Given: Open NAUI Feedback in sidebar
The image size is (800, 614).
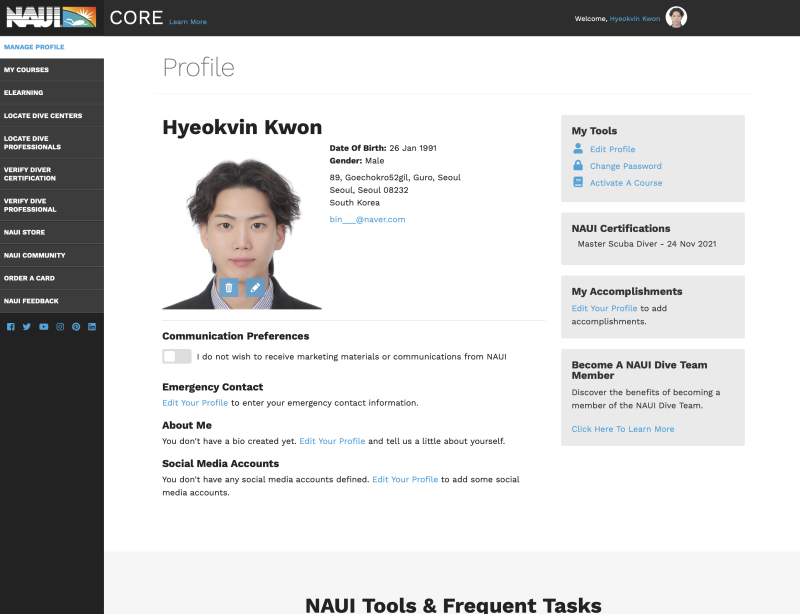Looking at the screenshot, I should pyautogui.click(x=52, y=301).
